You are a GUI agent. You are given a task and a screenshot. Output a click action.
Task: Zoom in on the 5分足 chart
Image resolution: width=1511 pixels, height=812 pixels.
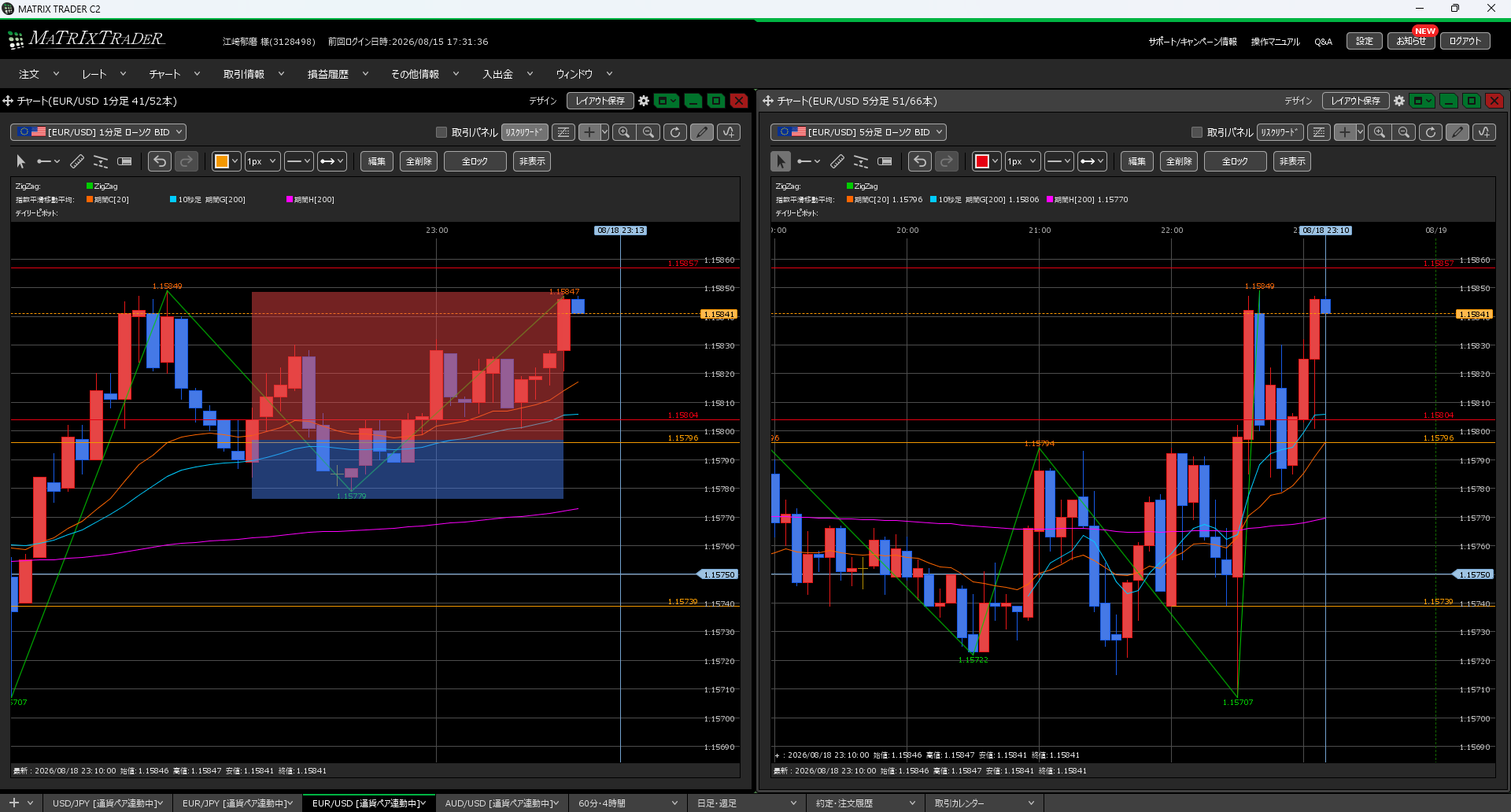pos(1380,132)
